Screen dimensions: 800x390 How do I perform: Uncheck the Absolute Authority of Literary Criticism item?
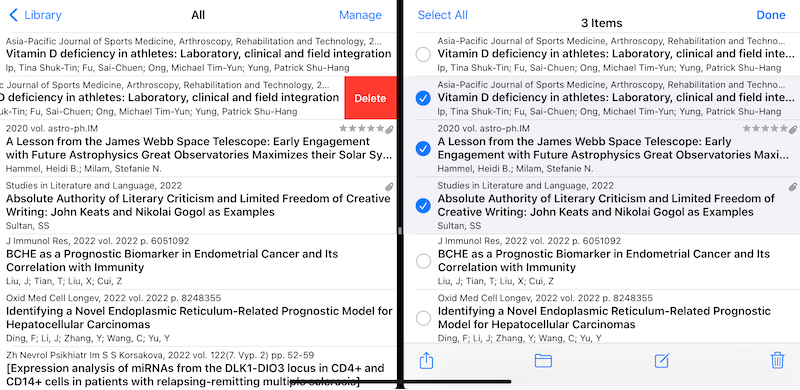423,205
